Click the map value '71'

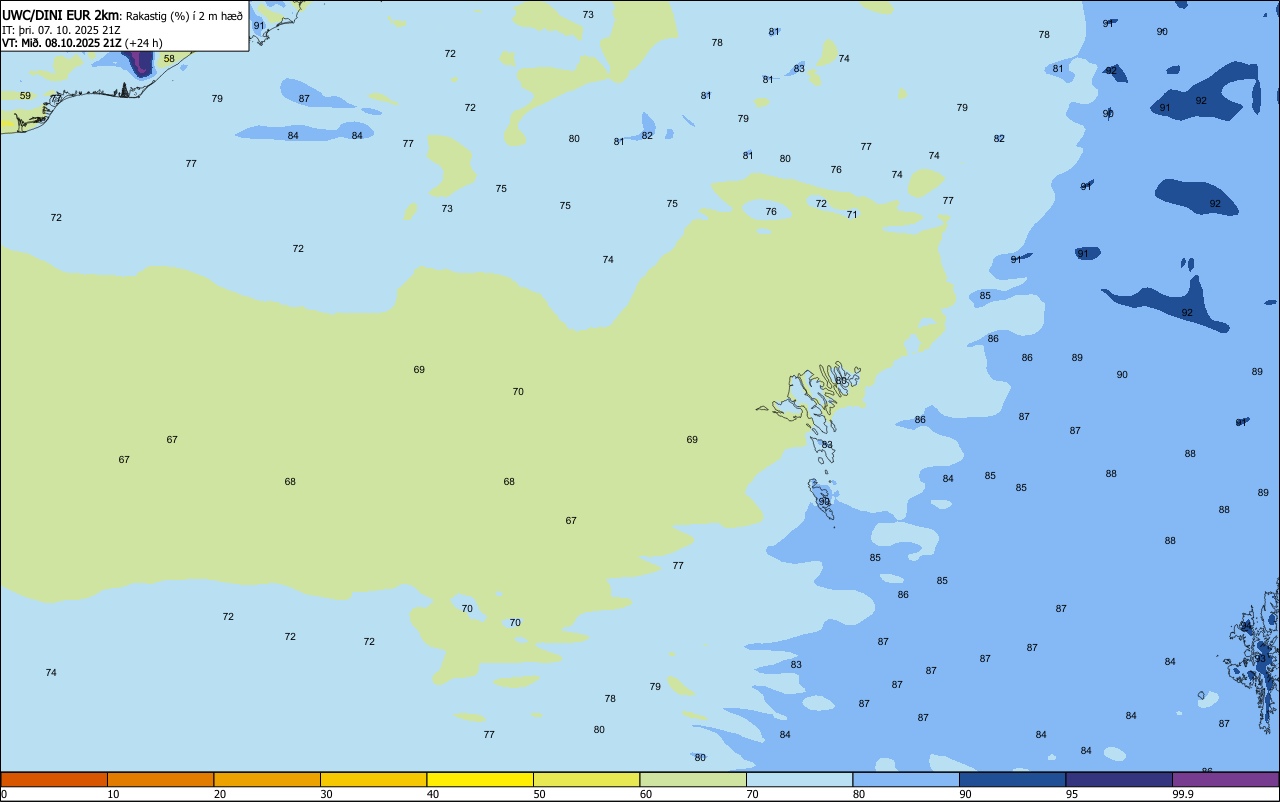852,215
